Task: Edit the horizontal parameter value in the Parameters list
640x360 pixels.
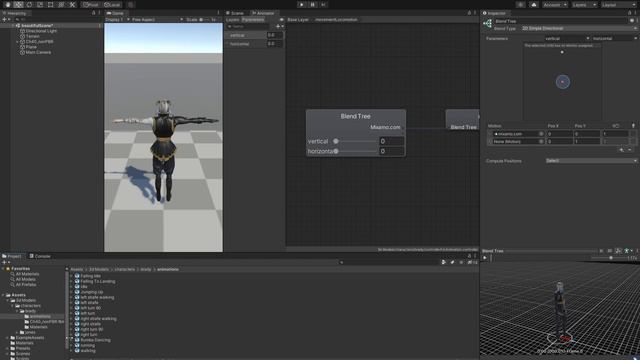Action: (x=274, y=44)
